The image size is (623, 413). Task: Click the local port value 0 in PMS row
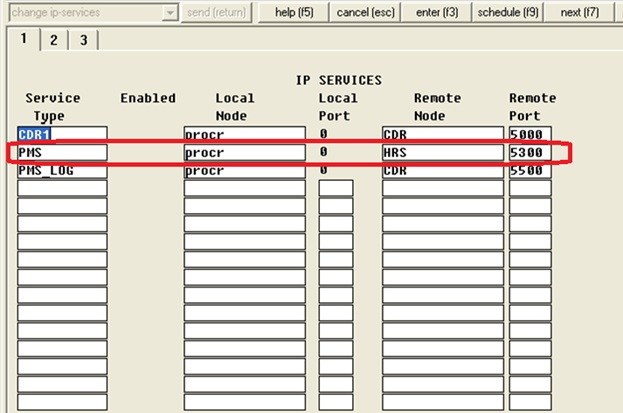click(x=324, y=151)
